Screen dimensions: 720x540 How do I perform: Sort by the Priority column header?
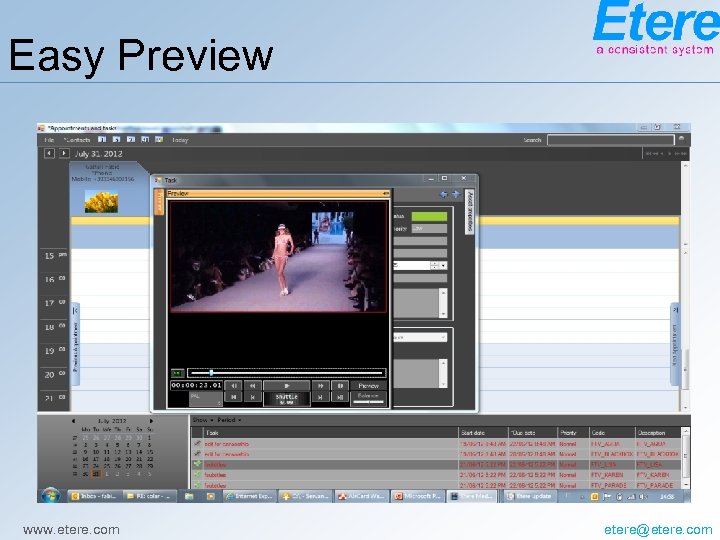coord(573,433)
